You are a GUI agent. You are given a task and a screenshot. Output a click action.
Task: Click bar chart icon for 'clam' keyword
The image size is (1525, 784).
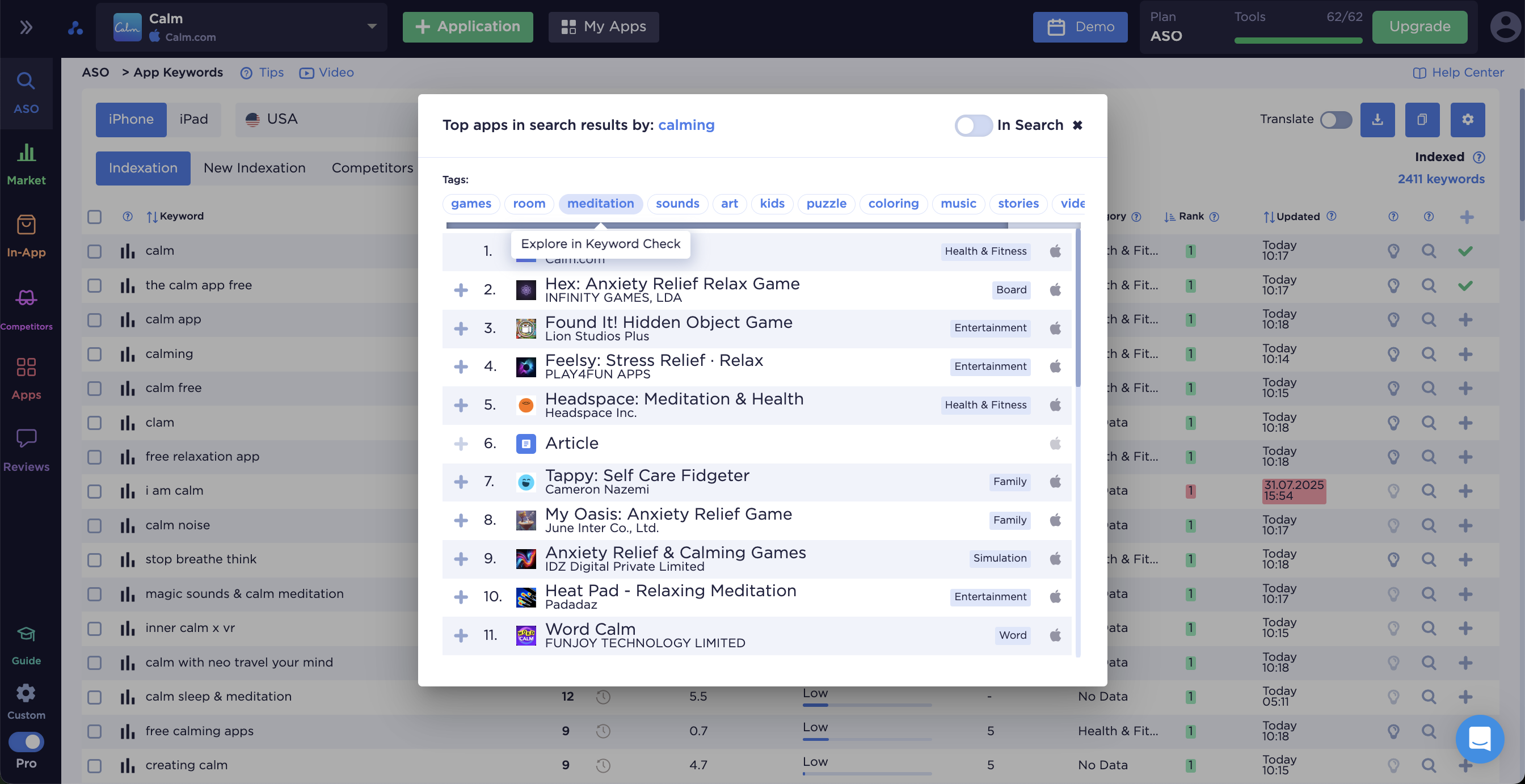click(x=127, y=423)
